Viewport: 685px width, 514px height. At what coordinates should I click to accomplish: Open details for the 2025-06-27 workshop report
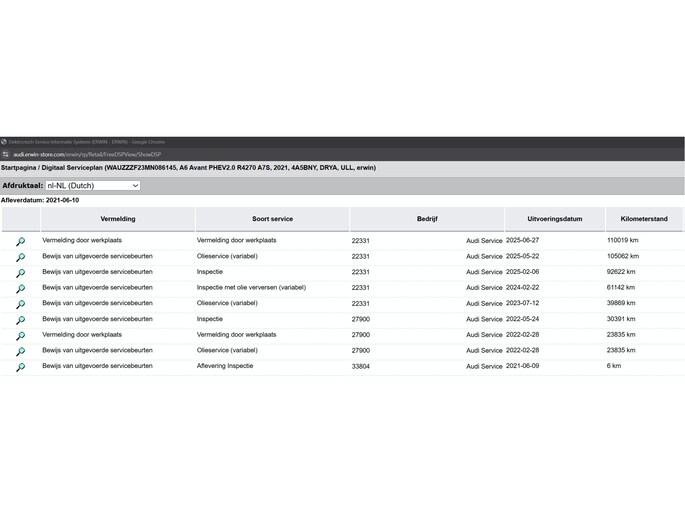[x=20, y=241]
